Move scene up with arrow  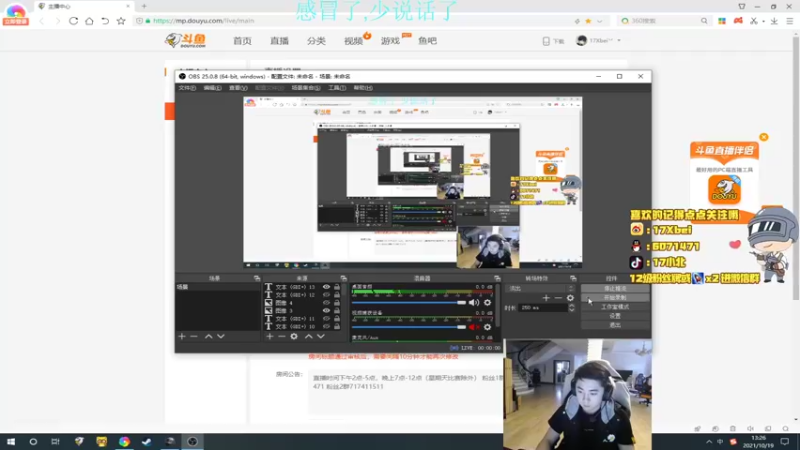(x=208, y=336)
